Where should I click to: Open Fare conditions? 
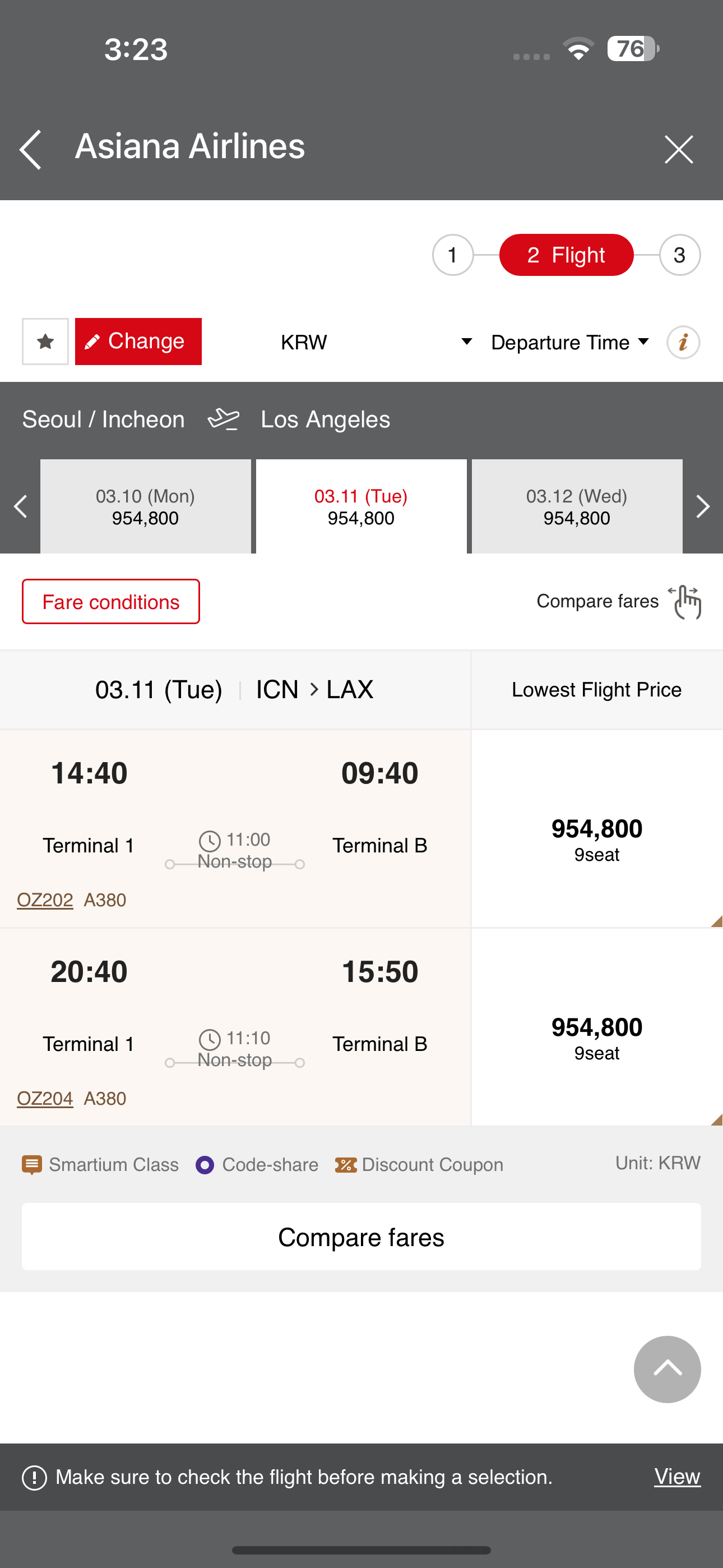point(111,601)
